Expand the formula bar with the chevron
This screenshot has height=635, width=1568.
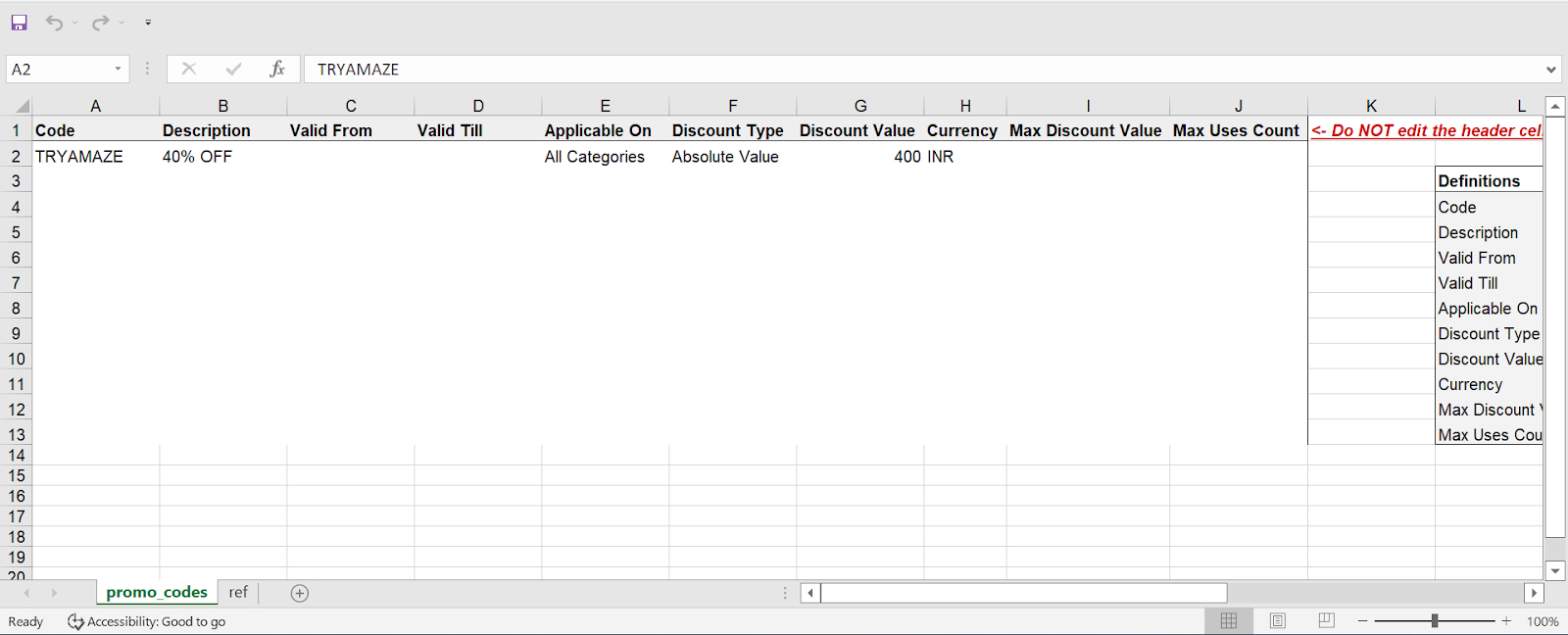[x=1550, y=70]
